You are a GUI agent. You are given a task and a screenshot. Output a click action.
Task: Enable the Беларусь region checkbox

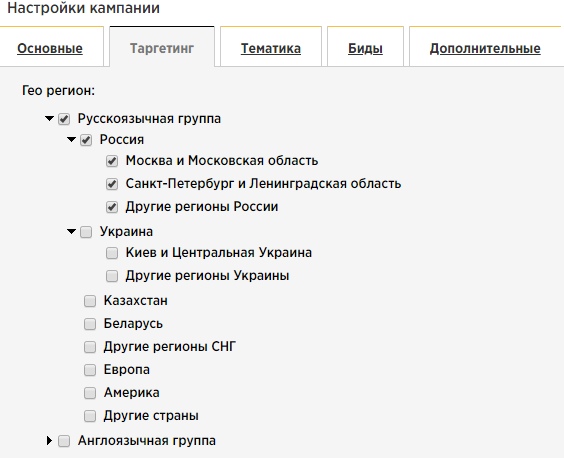pyautogui.click(x=90, y=324)
